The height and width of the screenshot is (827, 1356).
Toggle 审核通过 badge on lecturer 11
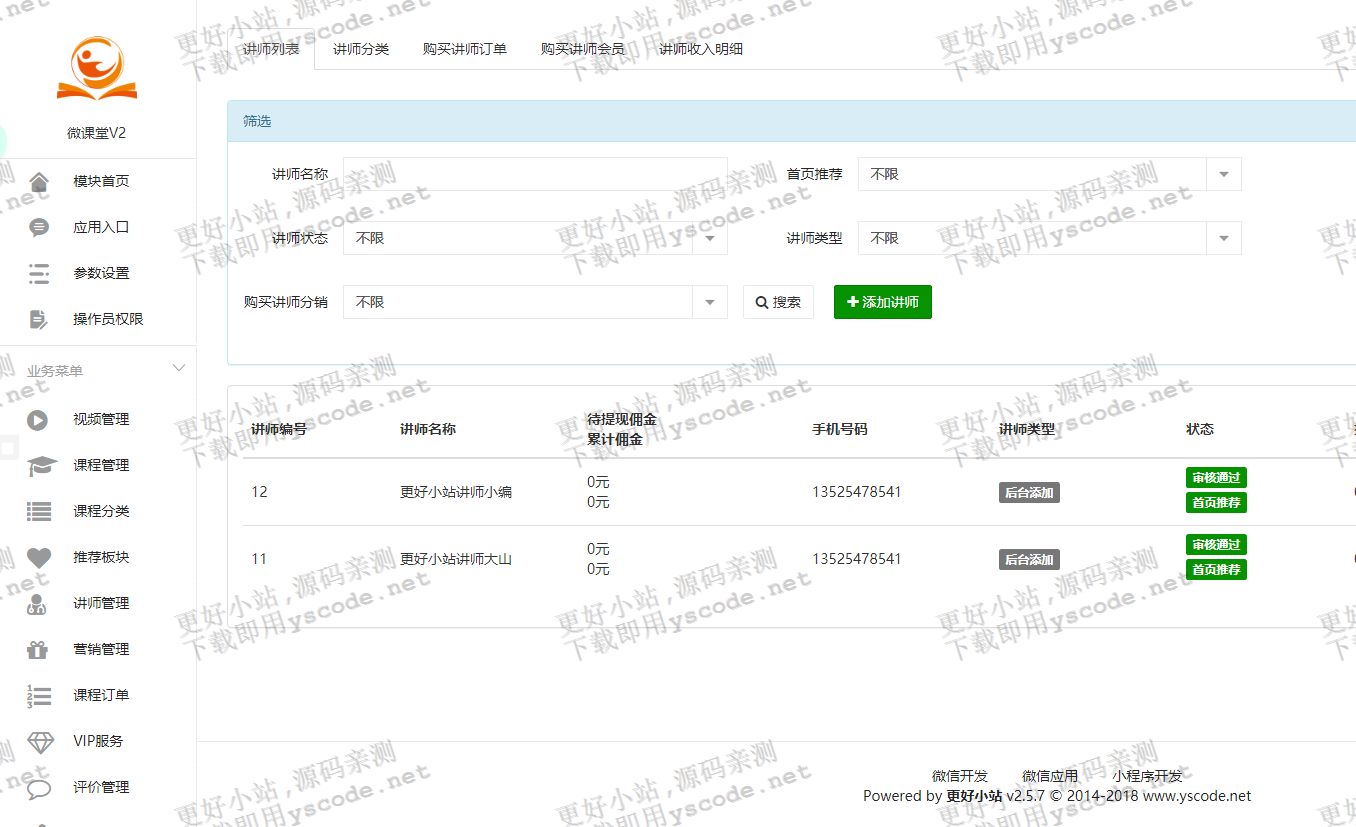[x=1216, y=544]
